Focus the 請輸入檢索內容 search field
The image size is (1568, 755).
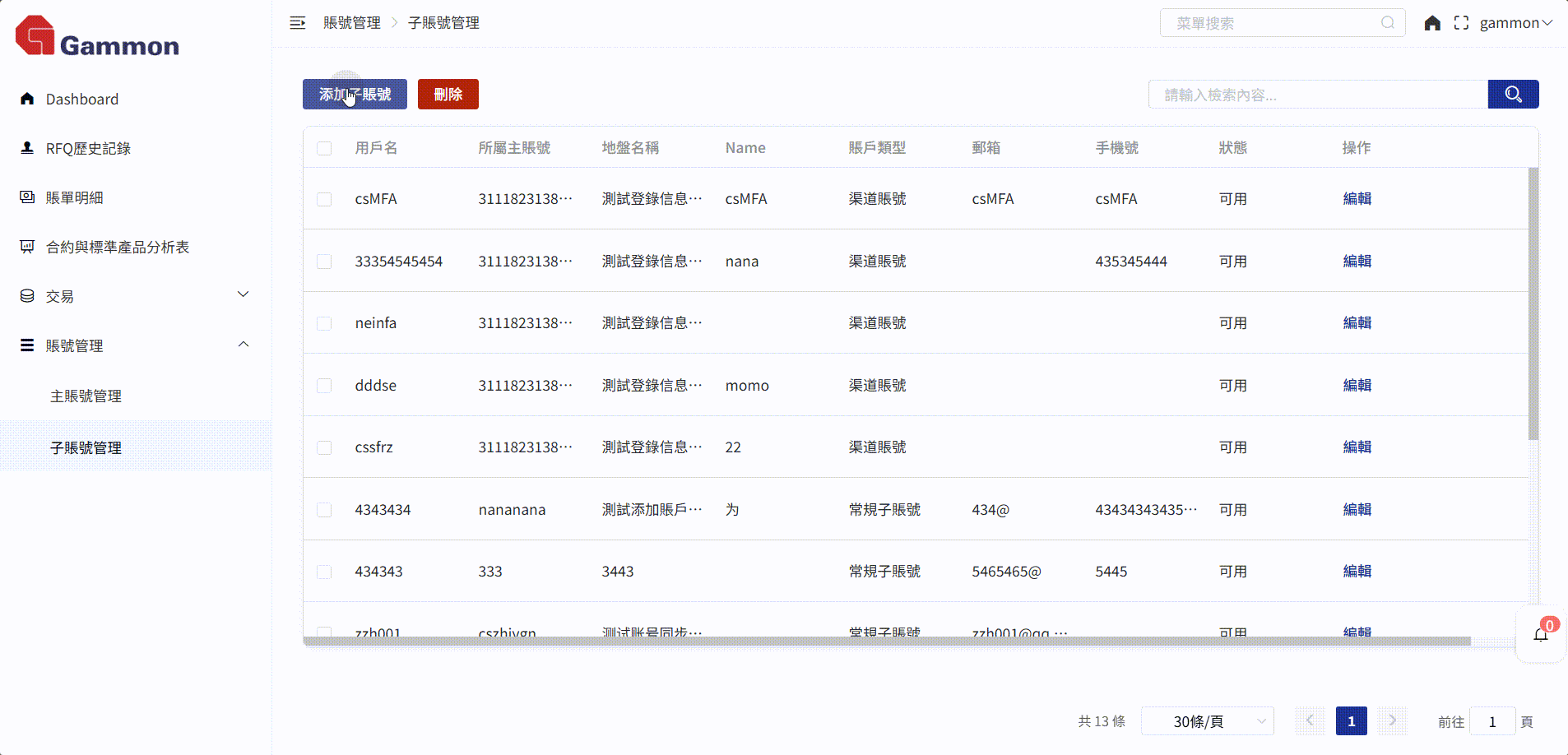[x=1317, y=95]
